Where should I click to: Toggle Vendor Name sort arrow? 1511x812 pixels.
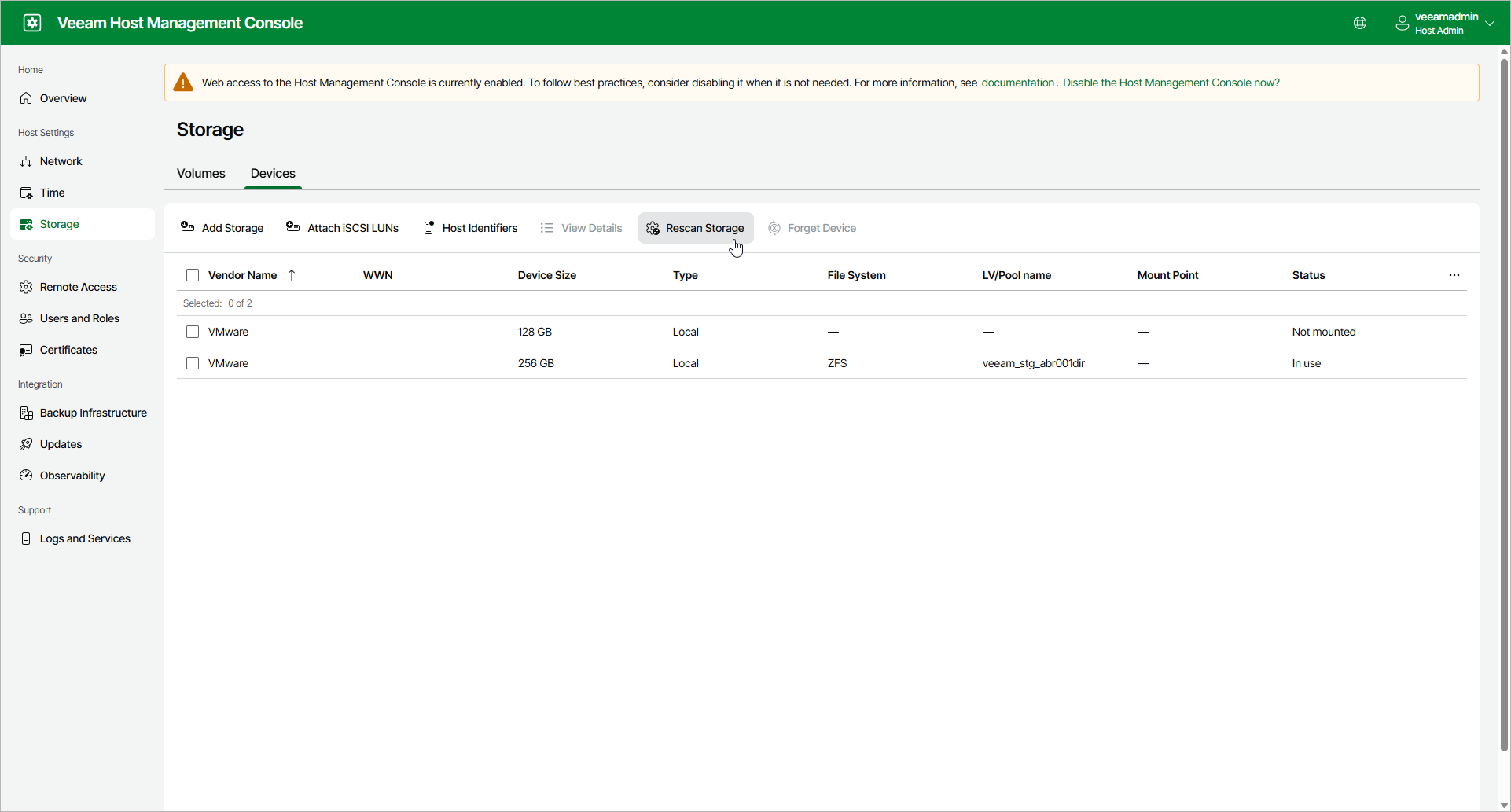click(292, 275)
